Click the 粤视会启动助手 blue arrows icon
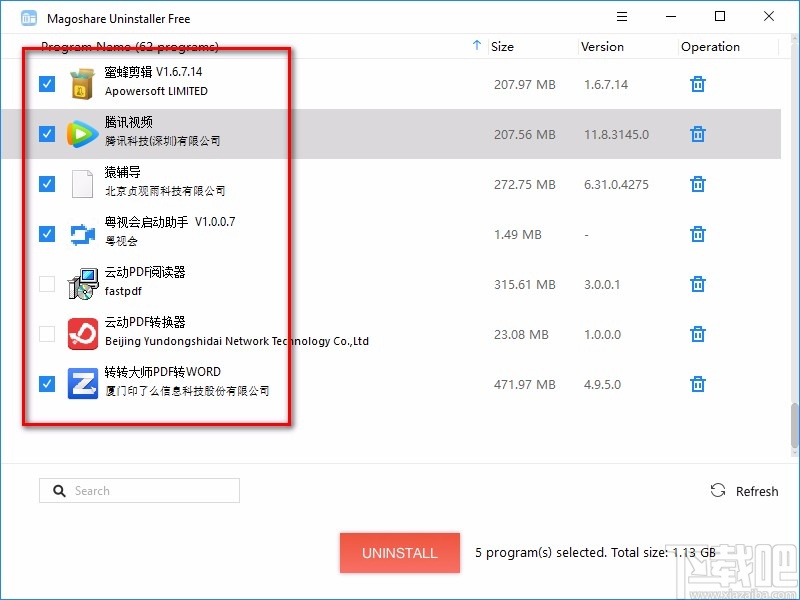This screenshot has height=600, width=800. click(x=82, y=234)
